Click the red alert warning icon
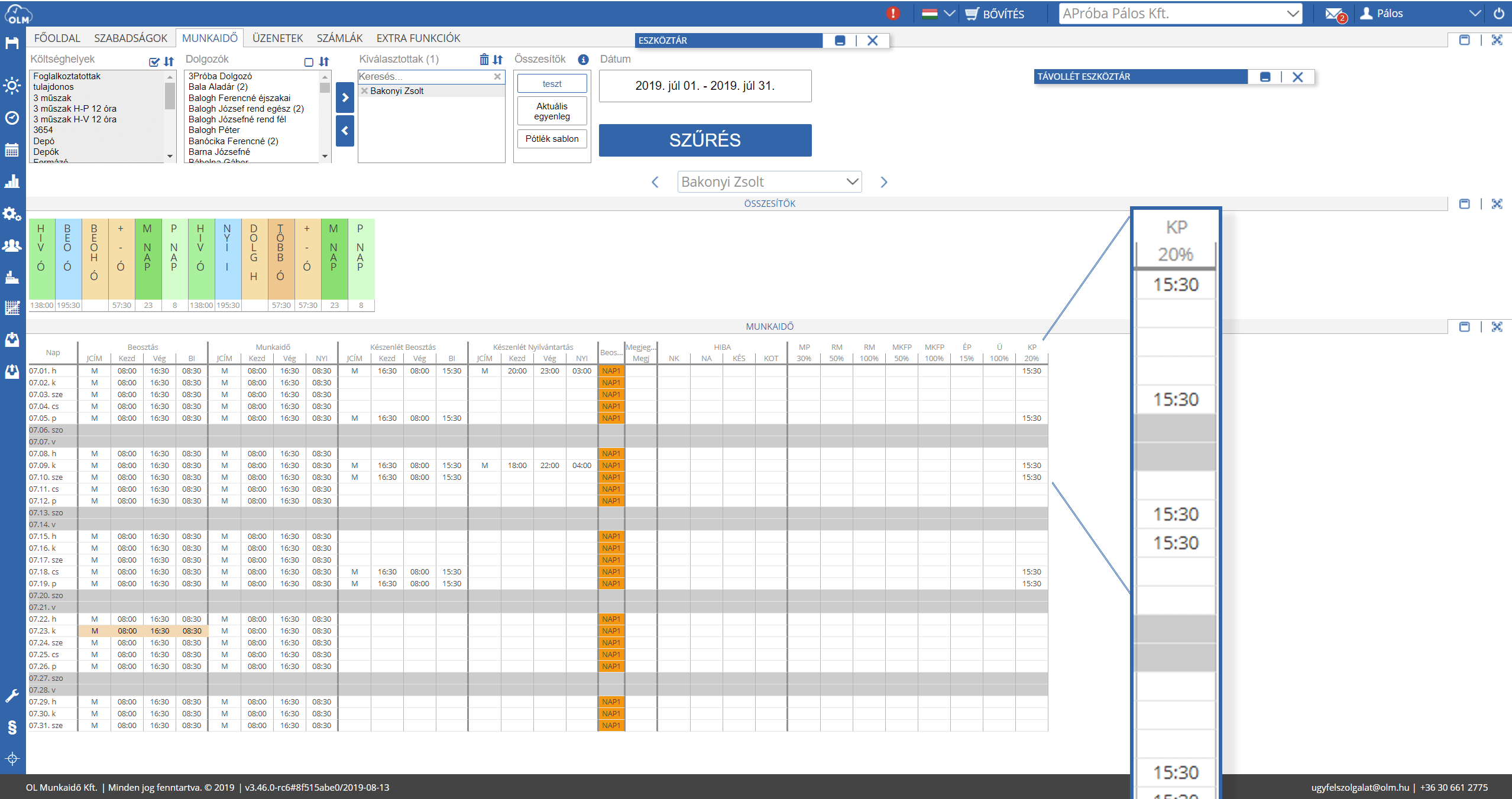The image size is (1512, 799). pyautogui.click(x=893, y=13)
